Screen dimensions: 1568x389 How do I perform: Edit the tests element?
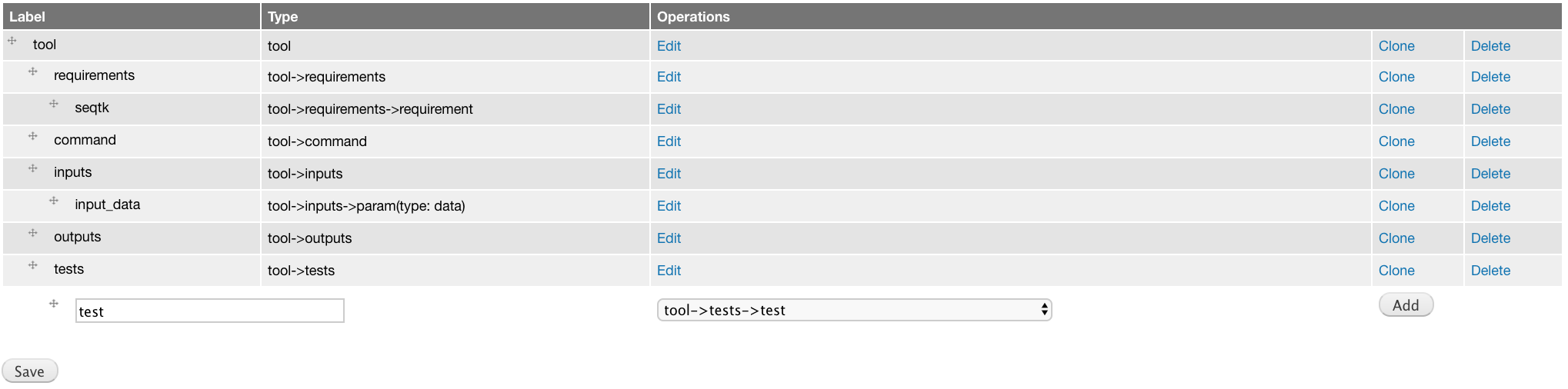point(669,271)
